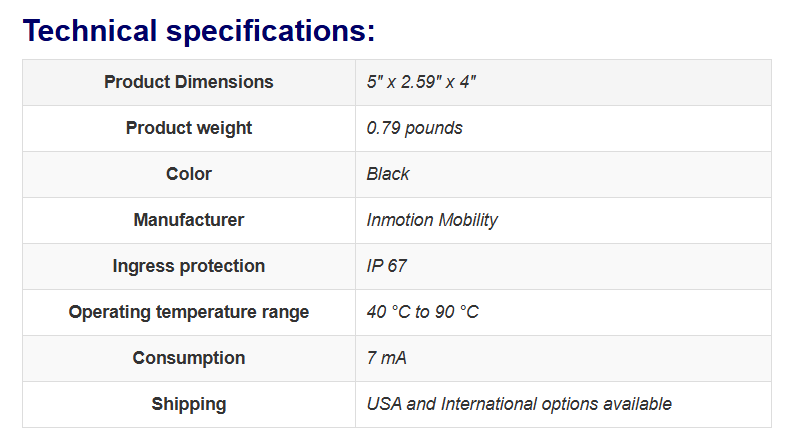The width and height of the screenshot is (790, 446).
Task: Click the 7 mA value
Action: (x=386, y=358)
